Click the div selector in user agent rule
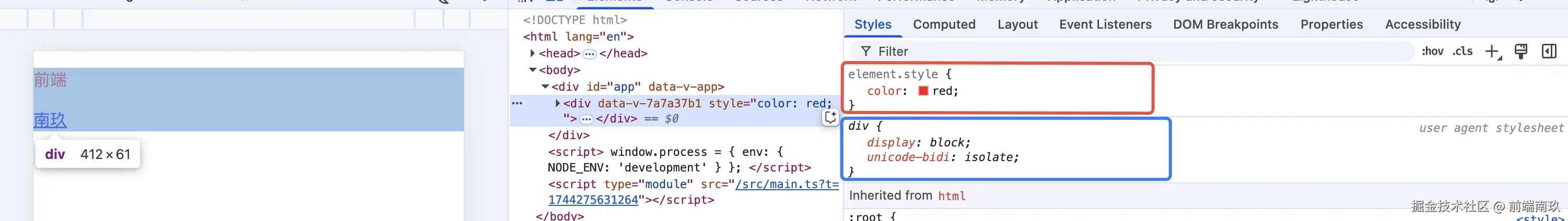 858,126
